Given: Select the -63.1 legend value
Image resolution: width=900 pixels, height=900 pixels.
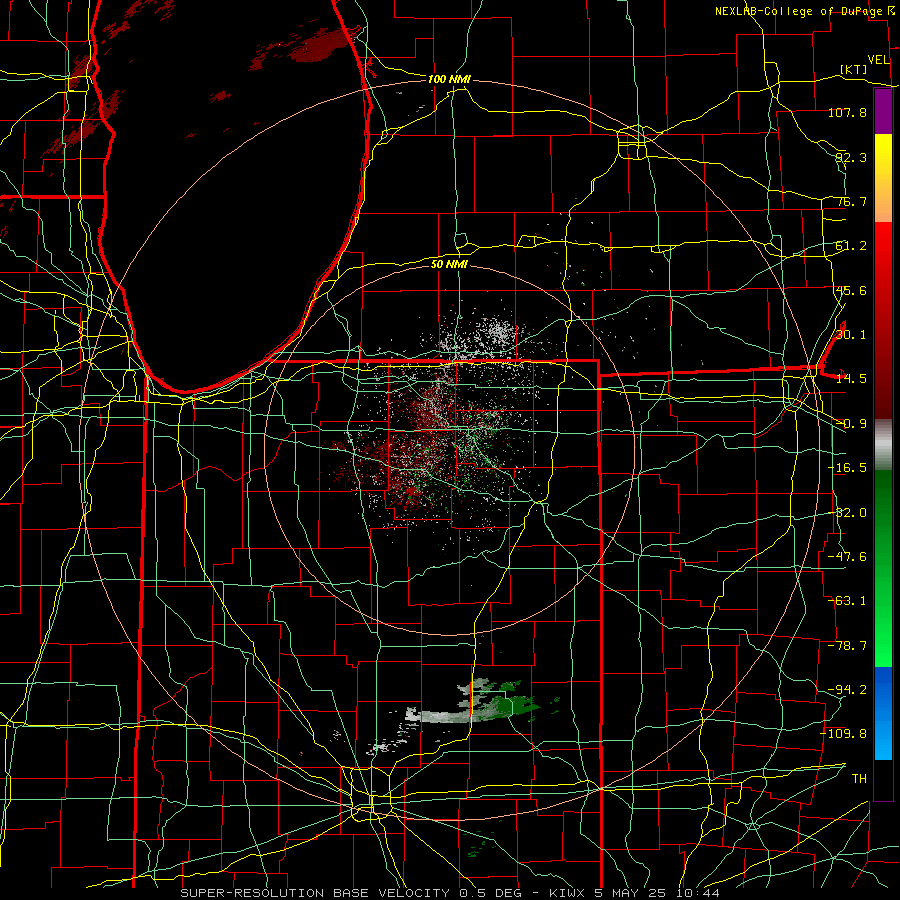Looking at the screenshot, I should pyautogui.click(x=847, y=601).
